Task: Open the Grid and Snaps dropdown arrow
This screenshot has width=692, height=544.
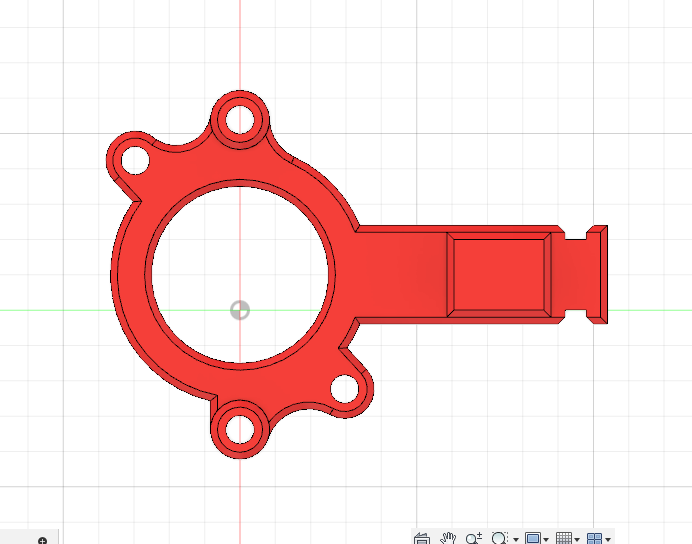Action: tap(577, 540)
